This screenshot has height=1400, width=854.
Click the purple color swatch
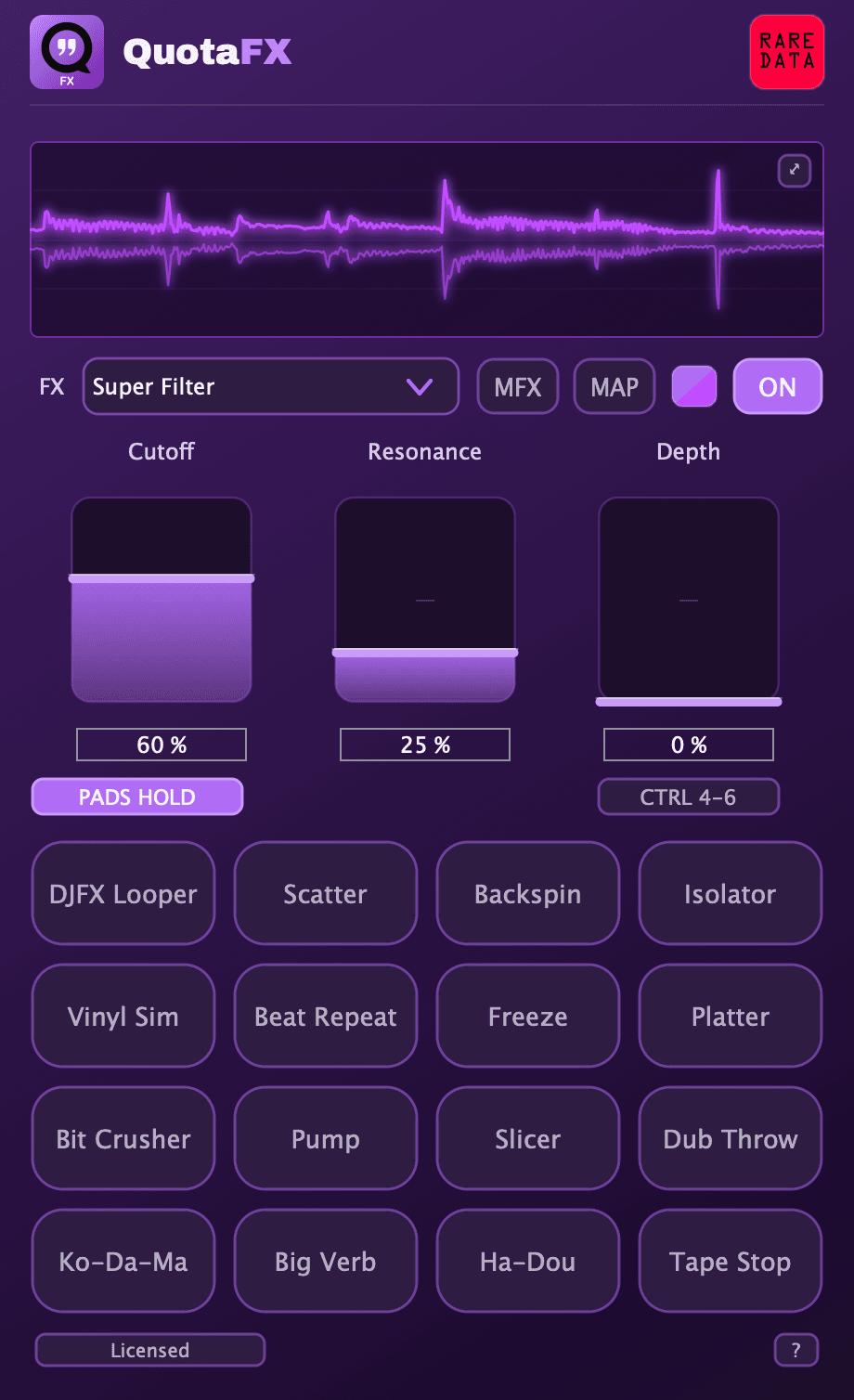(694, 386)
